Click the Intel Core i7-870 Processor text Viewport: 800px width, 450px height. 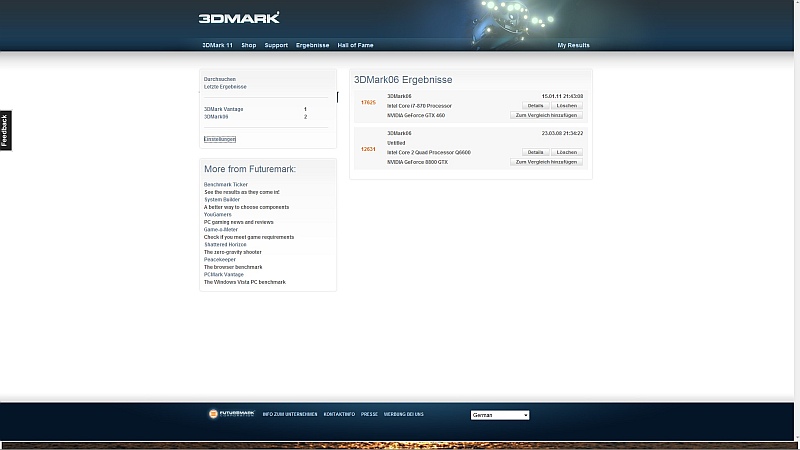[419, 106]
